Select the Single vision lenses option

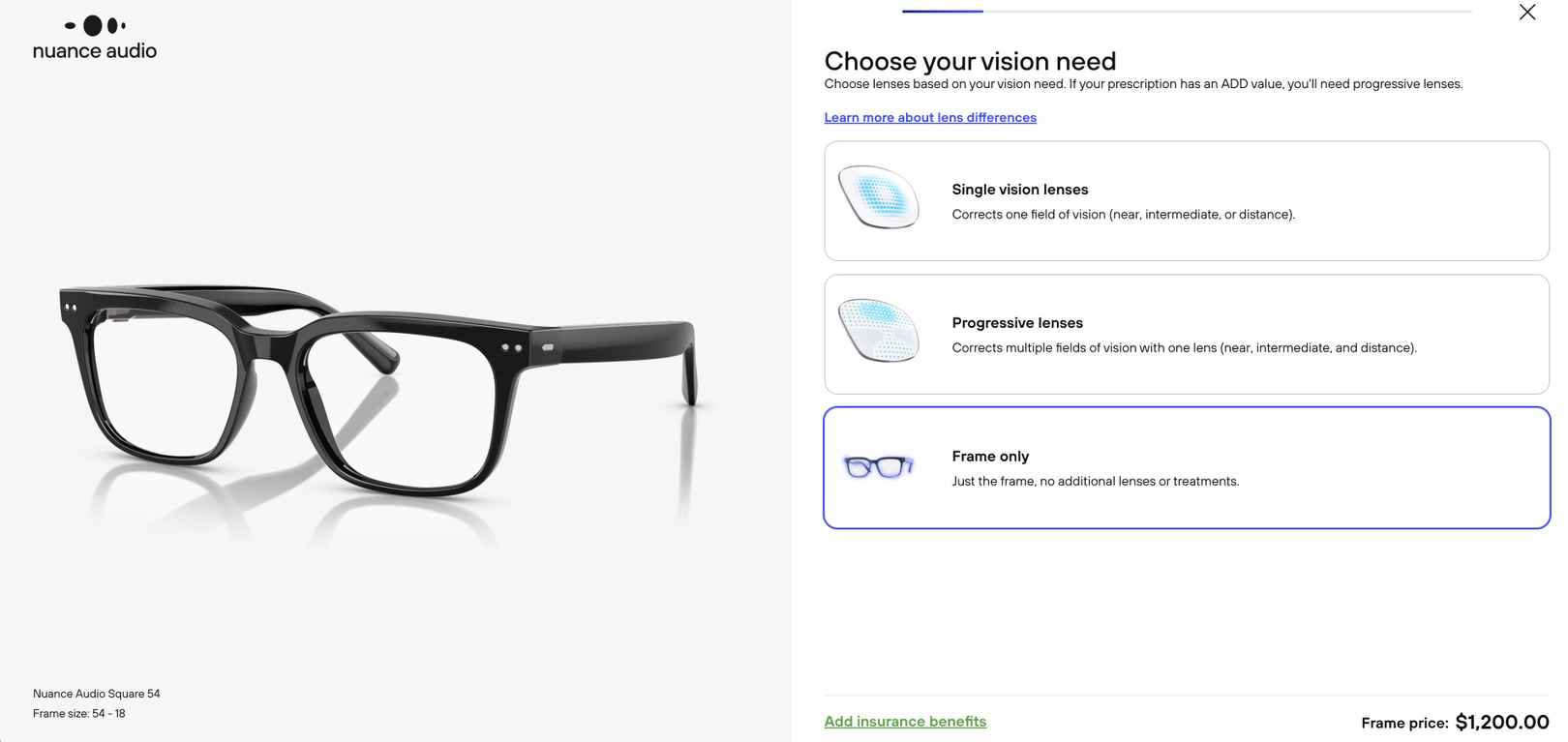point(1186,200)
